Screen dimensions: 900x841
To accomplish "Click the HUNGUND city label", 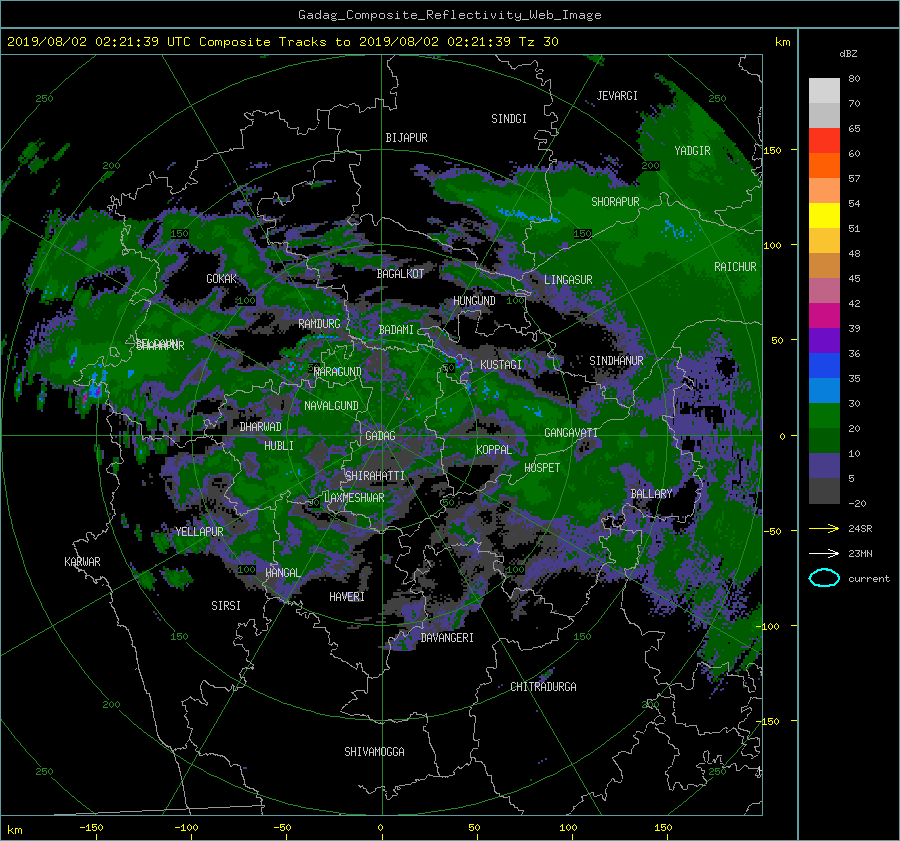I will [474, 301].
